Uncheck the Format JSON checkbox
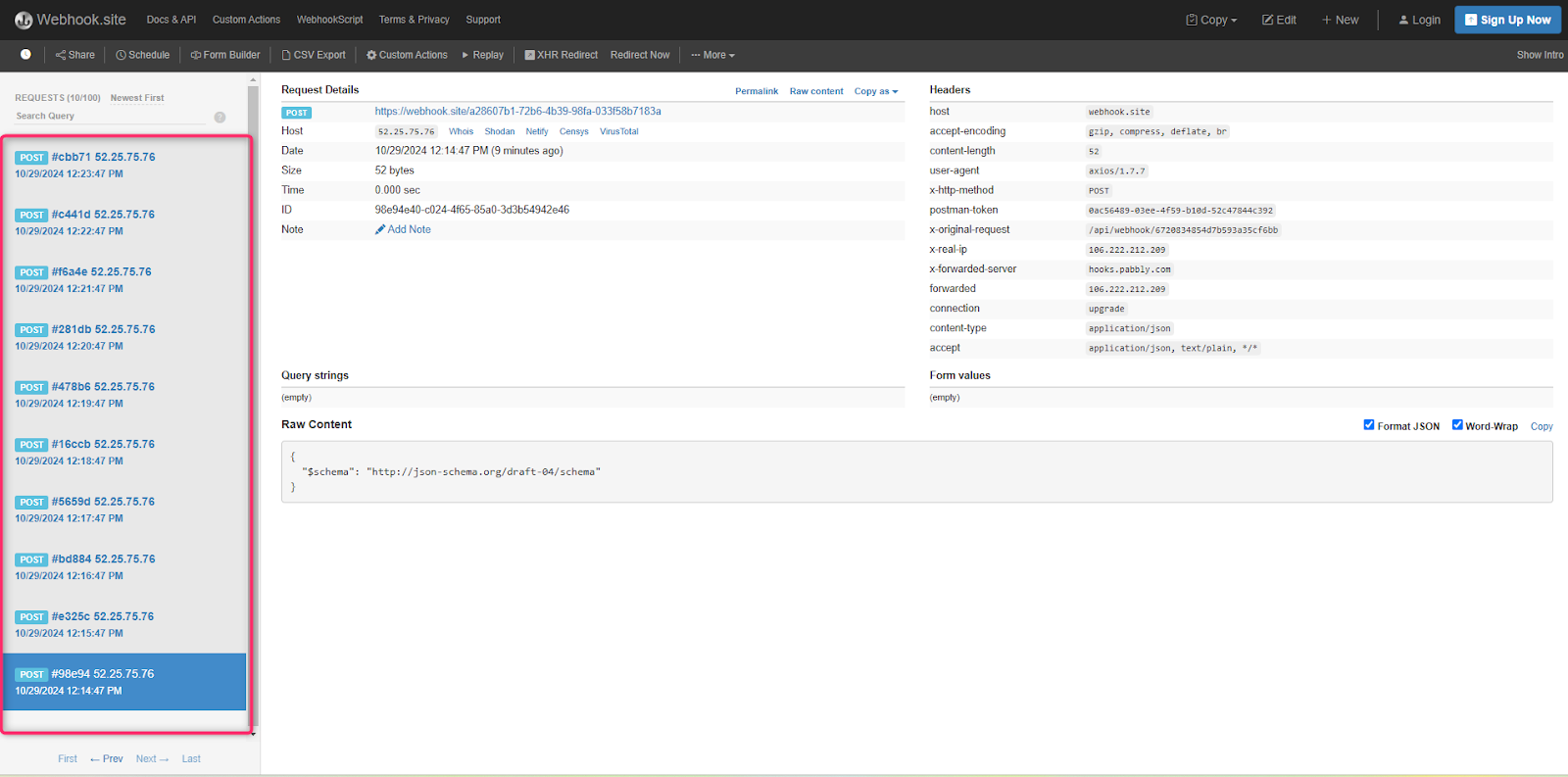This screenshot has height=777, width=1568. 1369,424
